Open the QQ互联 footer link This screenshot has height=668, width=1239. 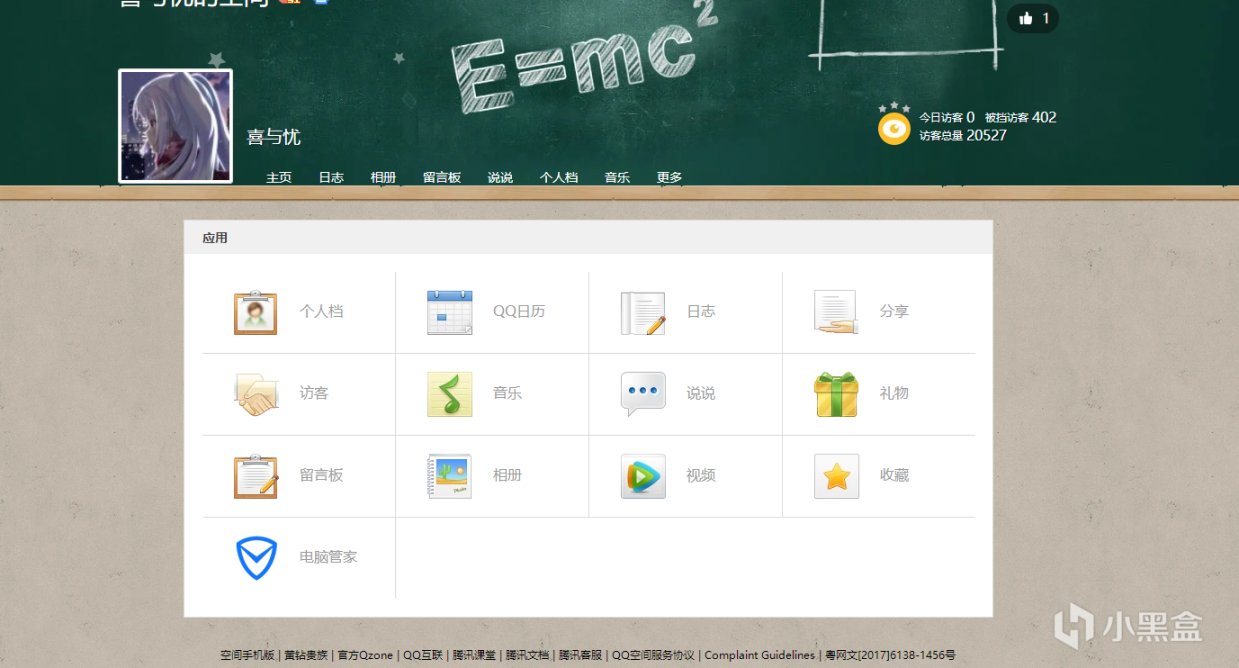[x=422, y=655]
